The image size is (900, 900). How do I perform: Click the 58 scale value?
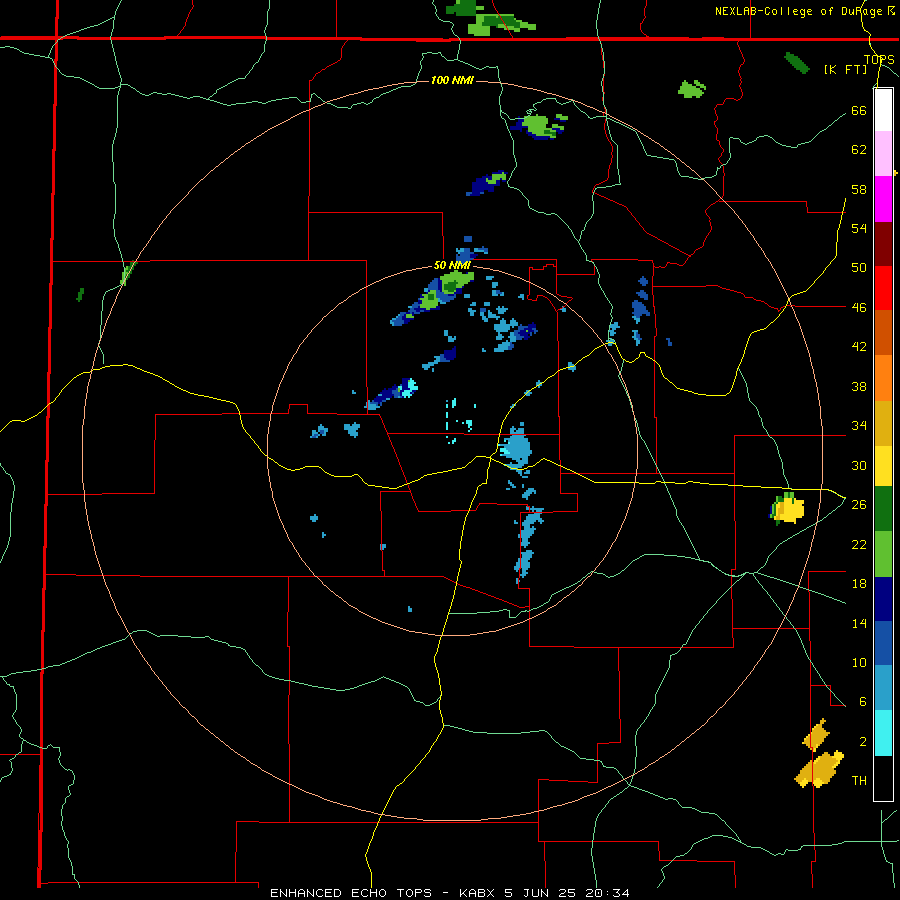tap(859, 189)
